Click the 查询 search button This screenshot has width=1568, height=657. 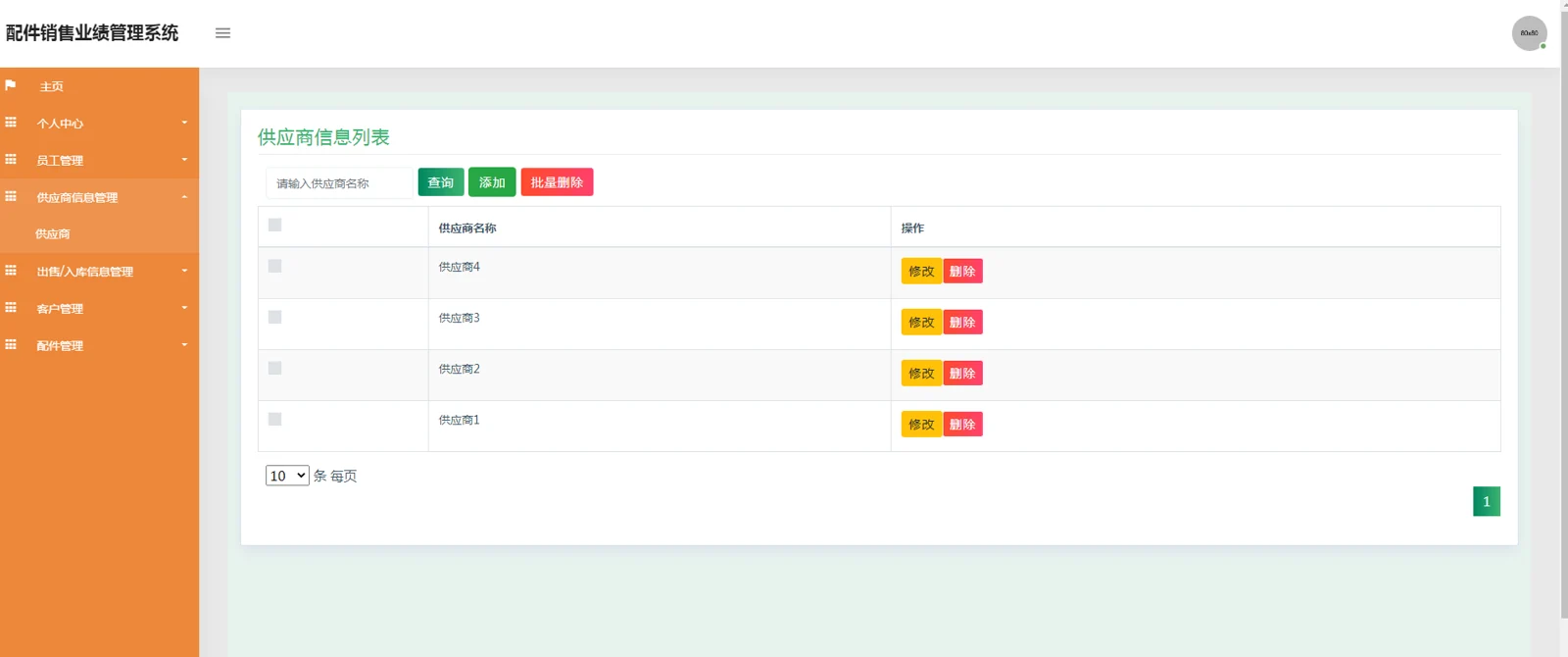pos(441,182)
